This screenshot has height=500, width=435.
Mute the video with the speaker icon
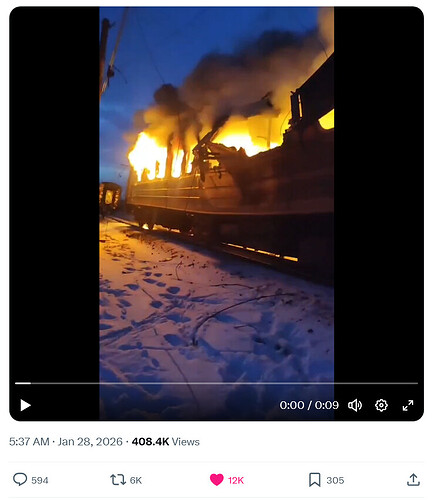pyautogui.click(x=355, y=405)
